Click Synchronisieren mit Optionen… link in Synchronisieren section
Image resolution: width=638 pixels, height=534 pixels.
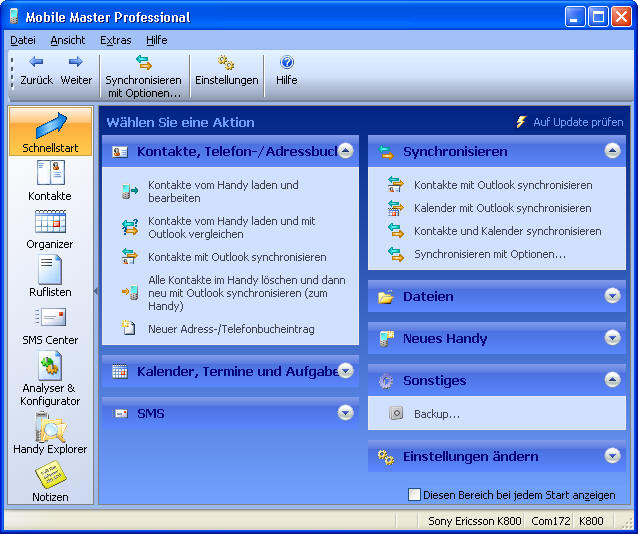coord(490,254)
